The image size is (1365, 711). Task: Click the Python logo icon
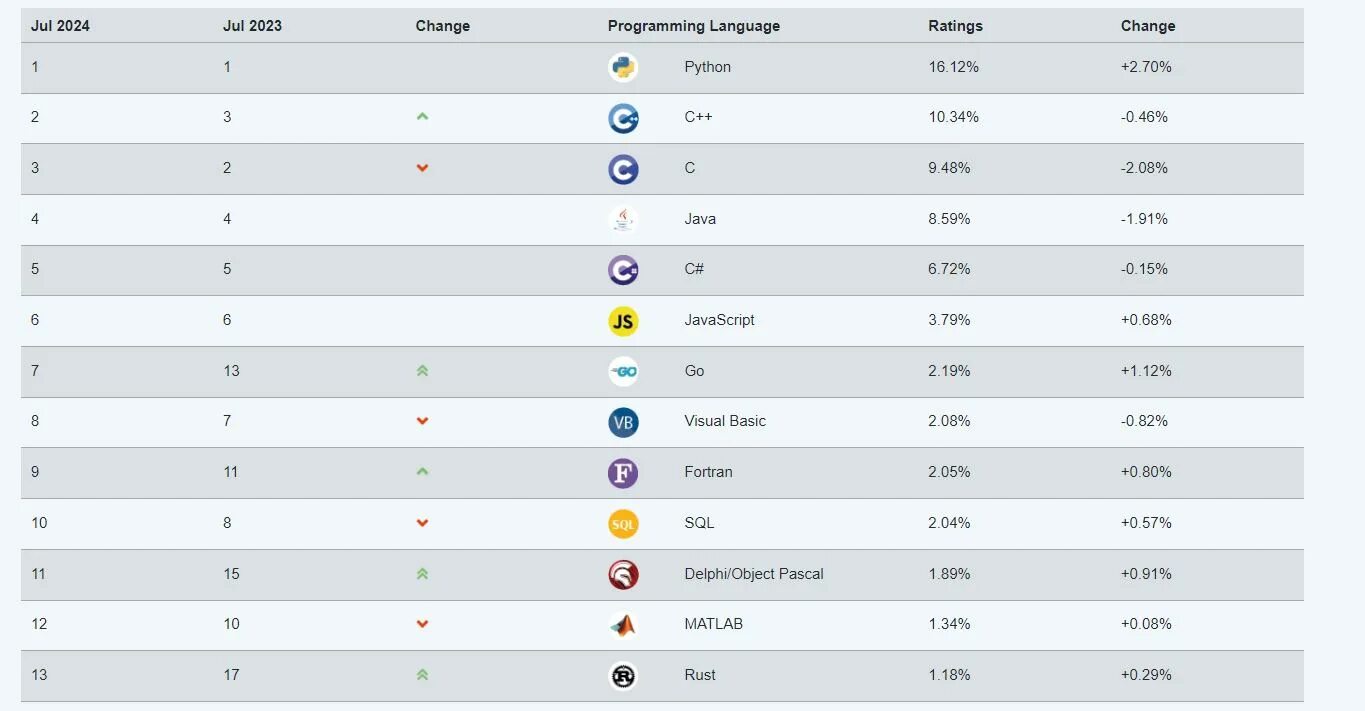coord(623,67)
